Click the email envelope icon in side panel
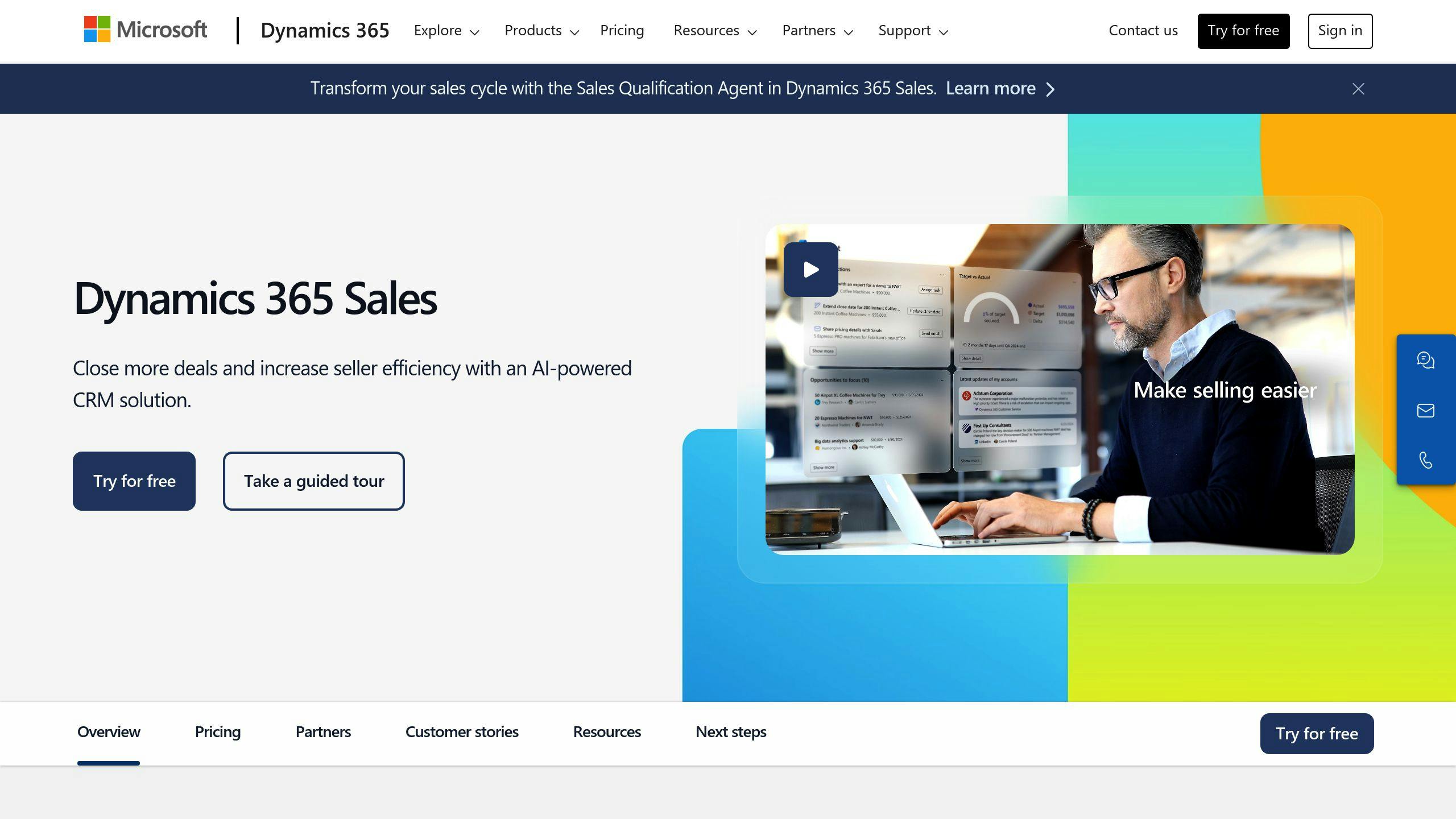Viewport: 1456px width, 819px height. pyautogui.click(x=1425, y=410)
